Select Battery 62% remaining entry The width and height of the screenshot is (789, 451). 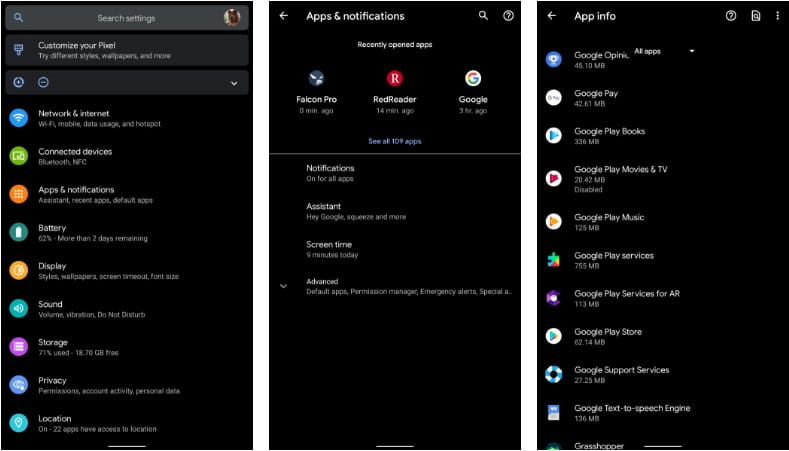[93, 233]
